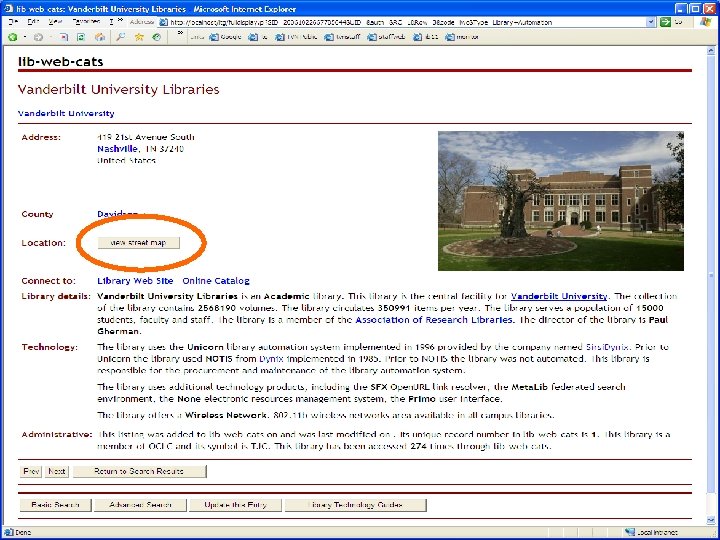This screenshot has width=720, height=540.
Task: Click the Refresh page icon
Action: 81,37
